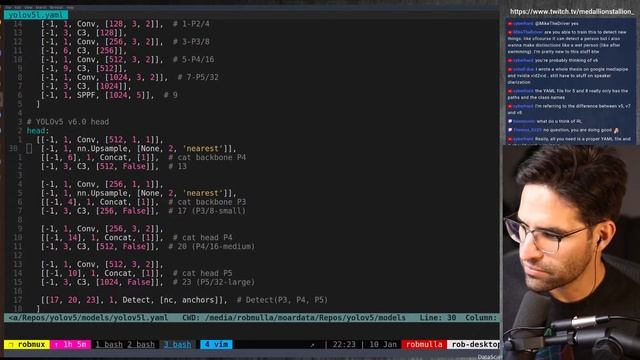Click chat message about detecting a wet person
This screenshot has height=360, width=640.
[x=568, y=42]
